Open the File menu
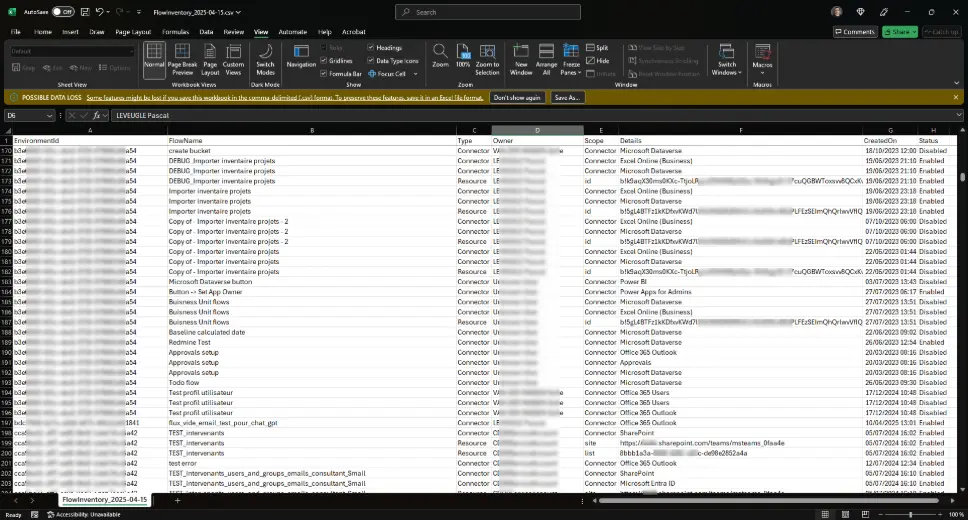Image resolution: width=968 pixels, height=520 pixels. [x=15, y=31]
